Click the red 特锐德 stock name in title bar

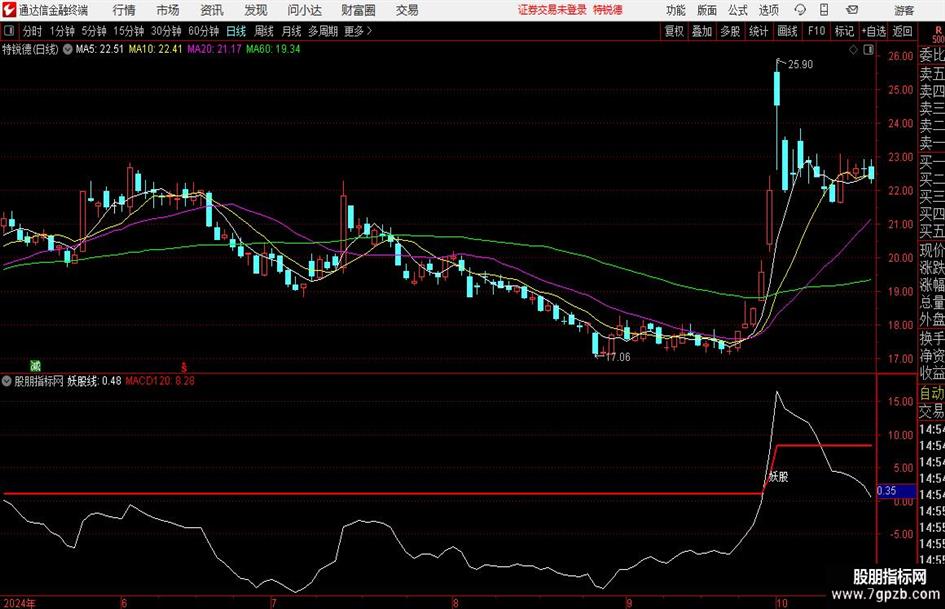608,10
